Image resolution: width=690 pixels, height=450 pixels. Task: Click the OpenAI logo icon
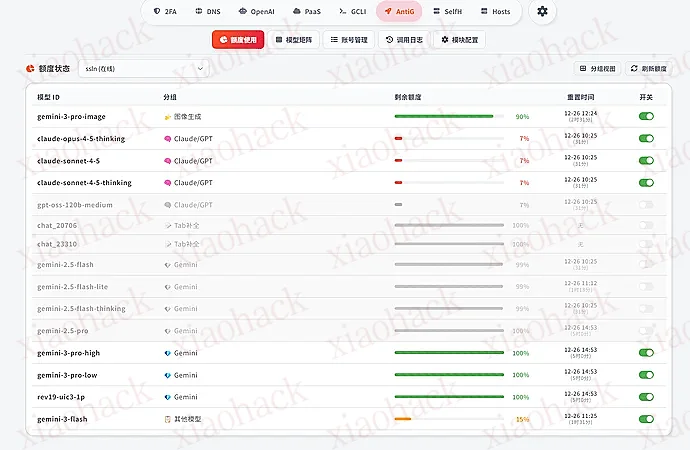point(243,12)
